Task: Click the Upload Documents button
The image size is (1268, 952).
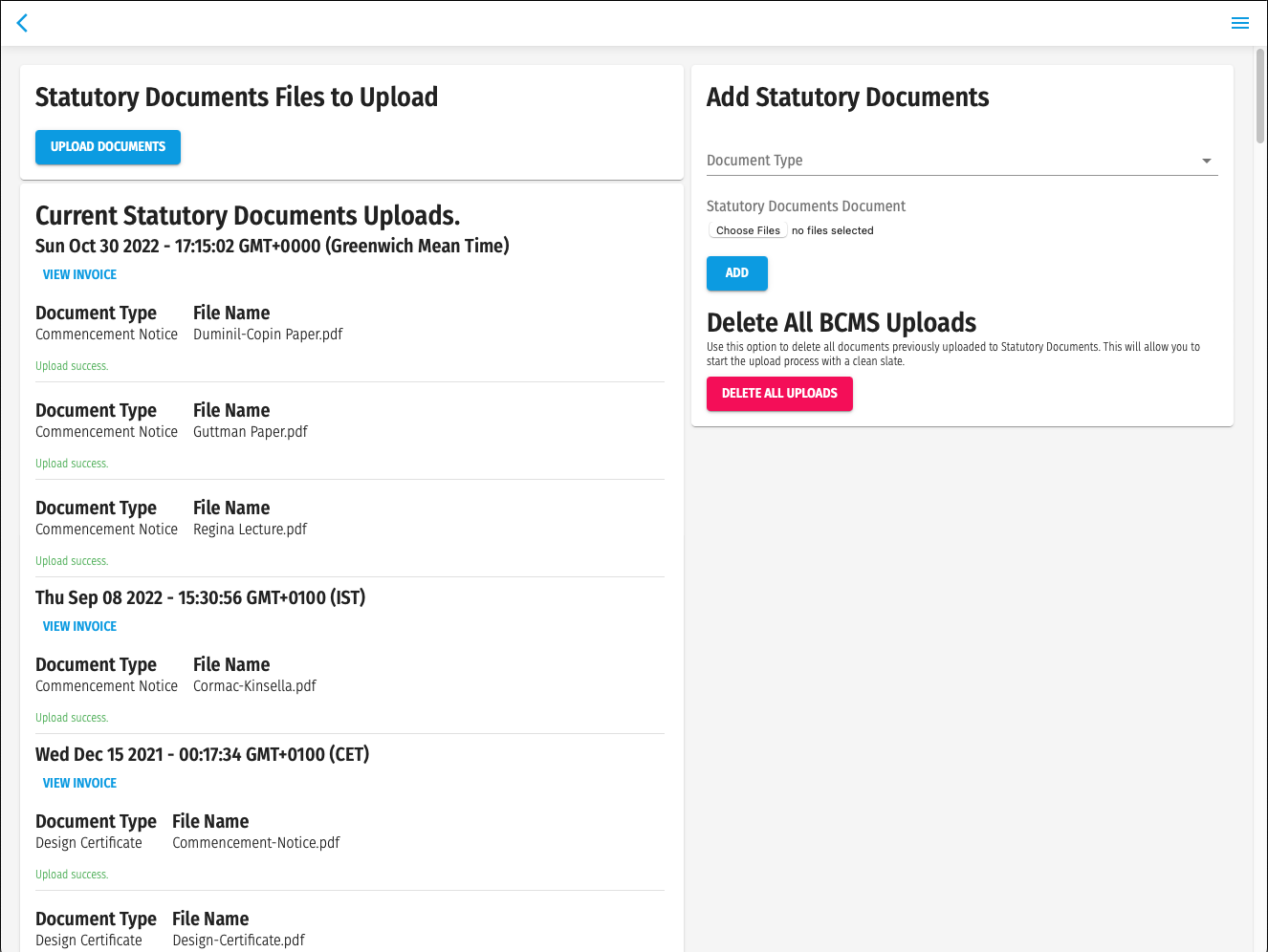Action: point(108,147)
